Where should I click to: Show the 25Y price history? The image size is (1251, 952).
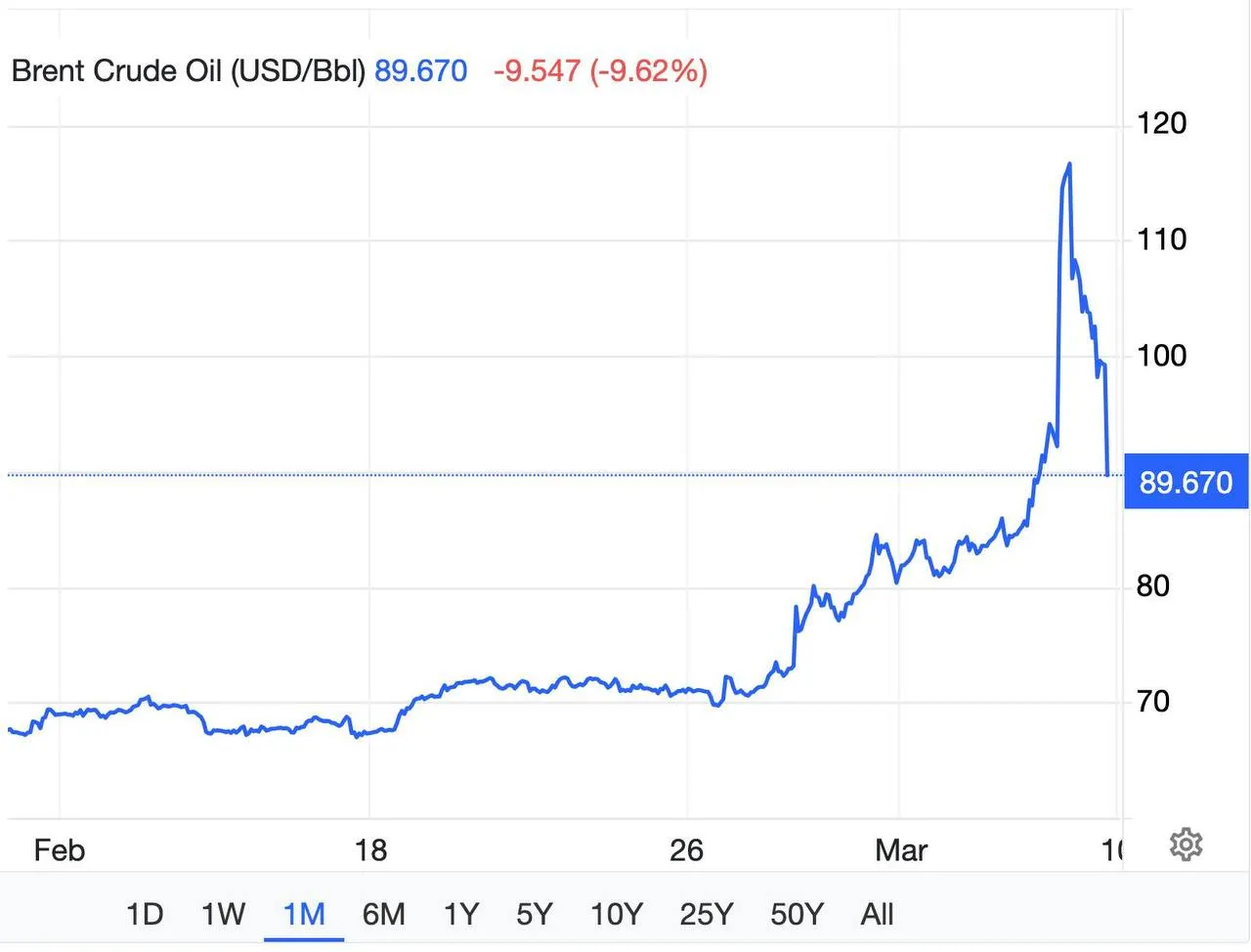(x=706, y=915)
